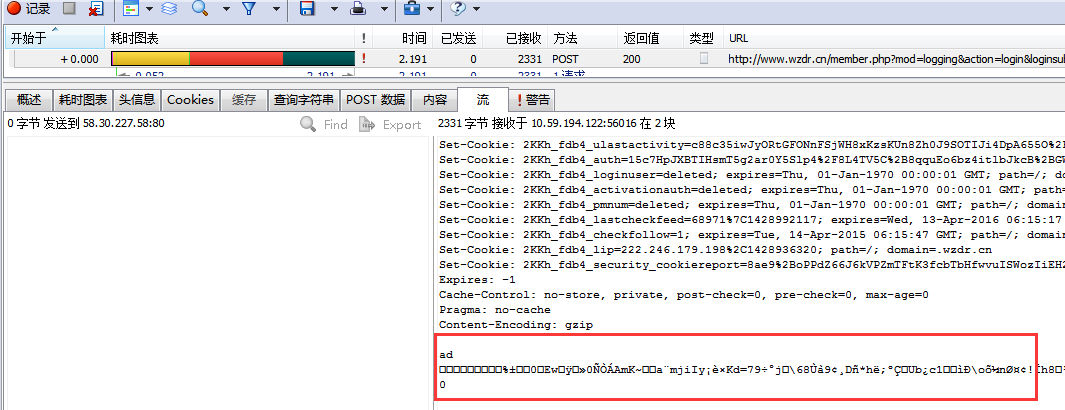Sort by the 时间 column header
This screenshot has width=1065, height=410.
(402, 38)
